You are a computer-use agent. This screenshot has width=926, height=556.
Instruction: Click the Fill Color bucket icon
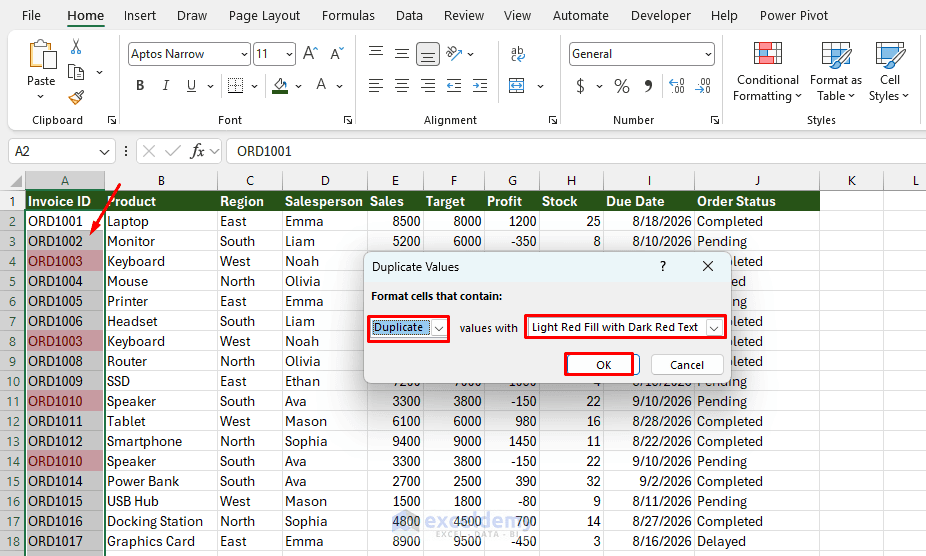click(x=280, y=86)
